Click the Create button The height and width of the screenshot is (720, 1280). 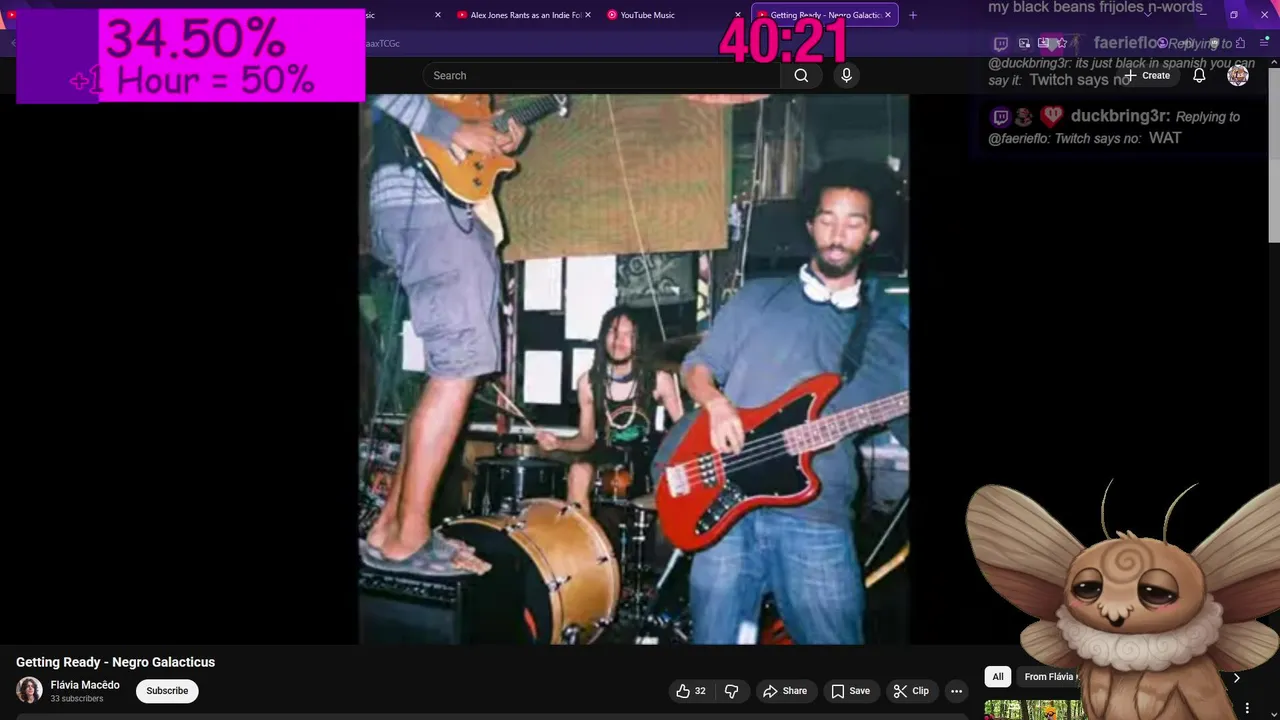[x=1147, y=76]
